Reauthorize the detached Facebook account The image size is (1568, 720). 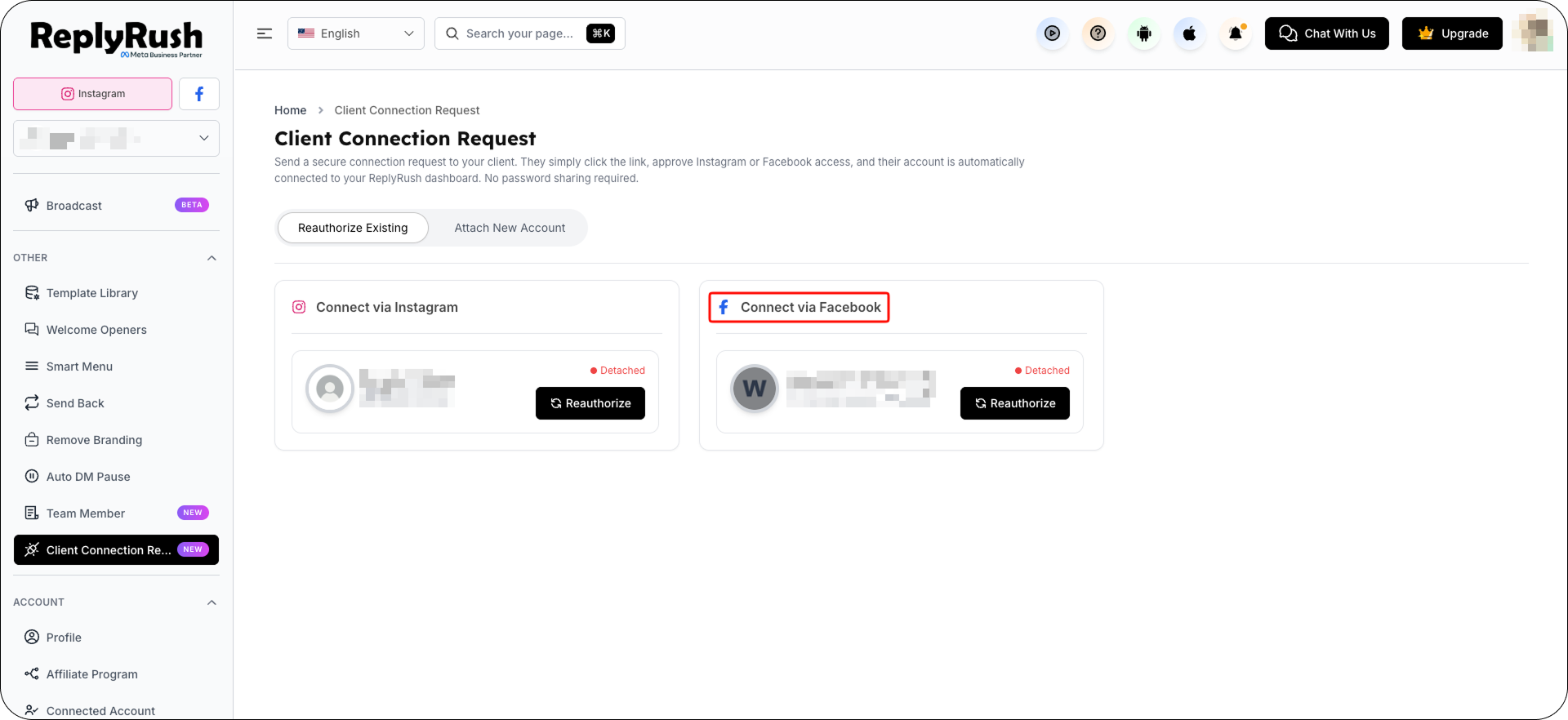point(1015,403)
